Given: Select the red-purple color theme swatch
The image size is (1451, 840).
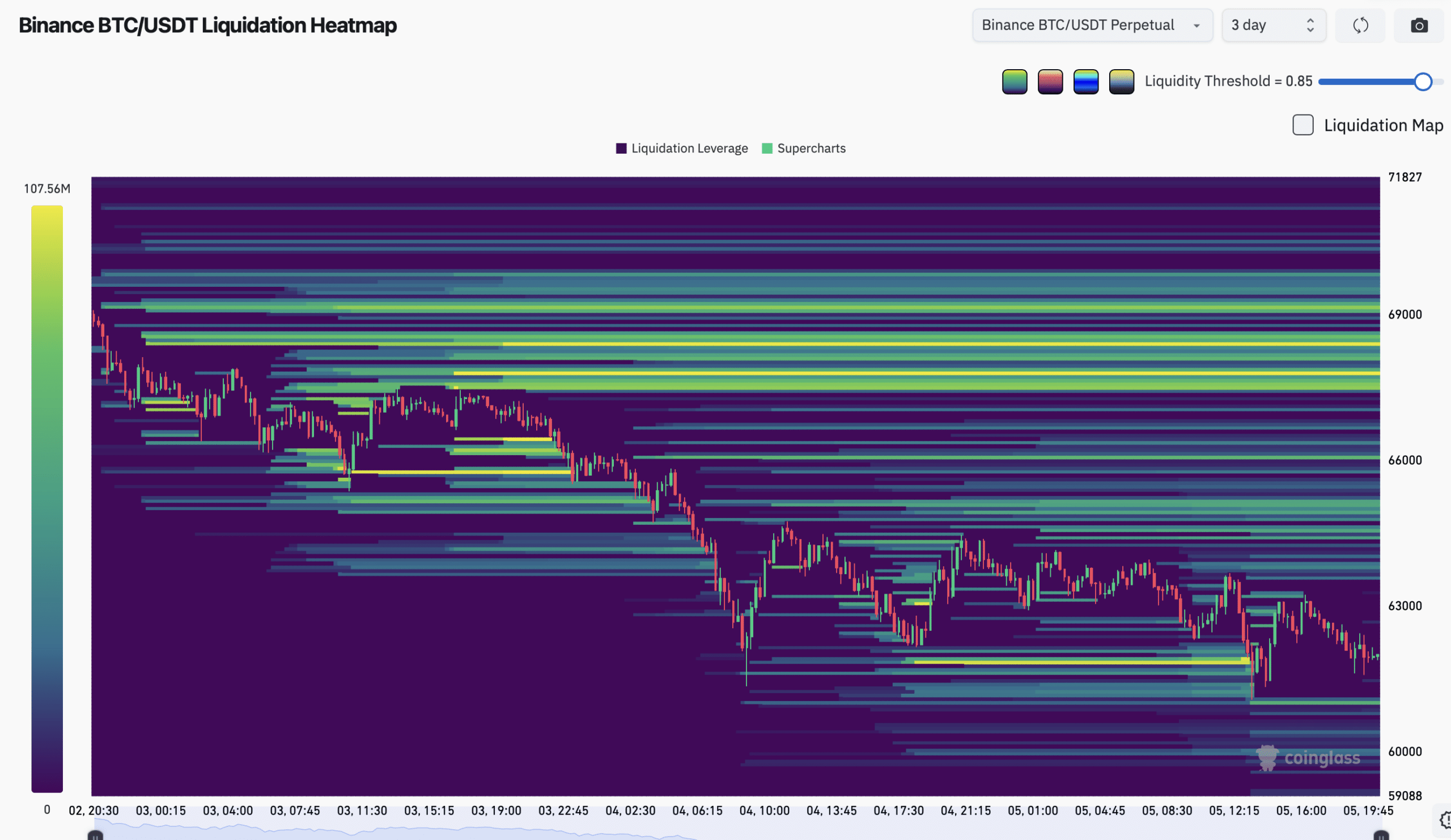Looking at the screenshot, I should pos(1050,82).
